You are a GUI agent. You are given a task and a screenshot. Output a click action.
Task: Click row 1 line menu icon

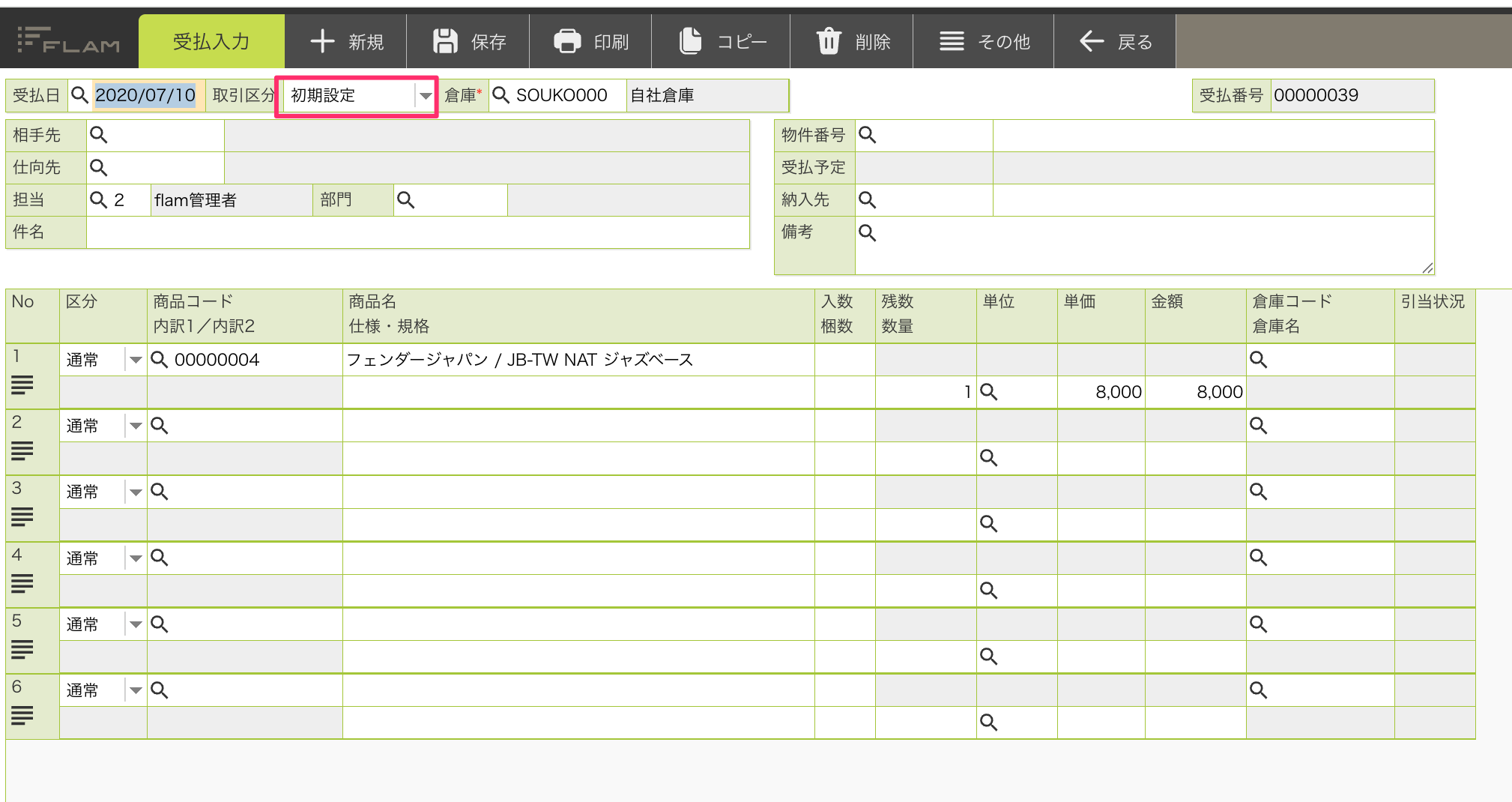(22, 385)
